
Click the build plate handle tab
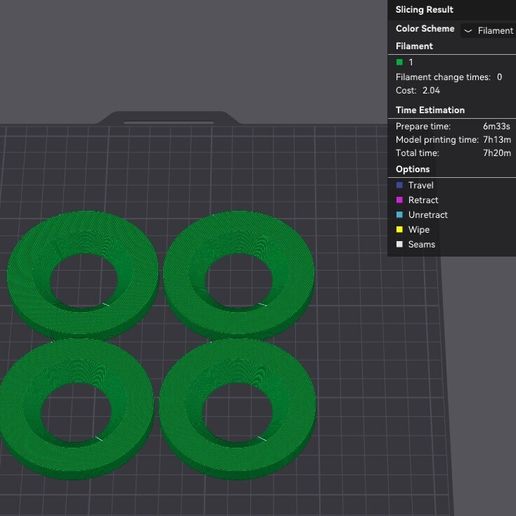coord(168,118)
